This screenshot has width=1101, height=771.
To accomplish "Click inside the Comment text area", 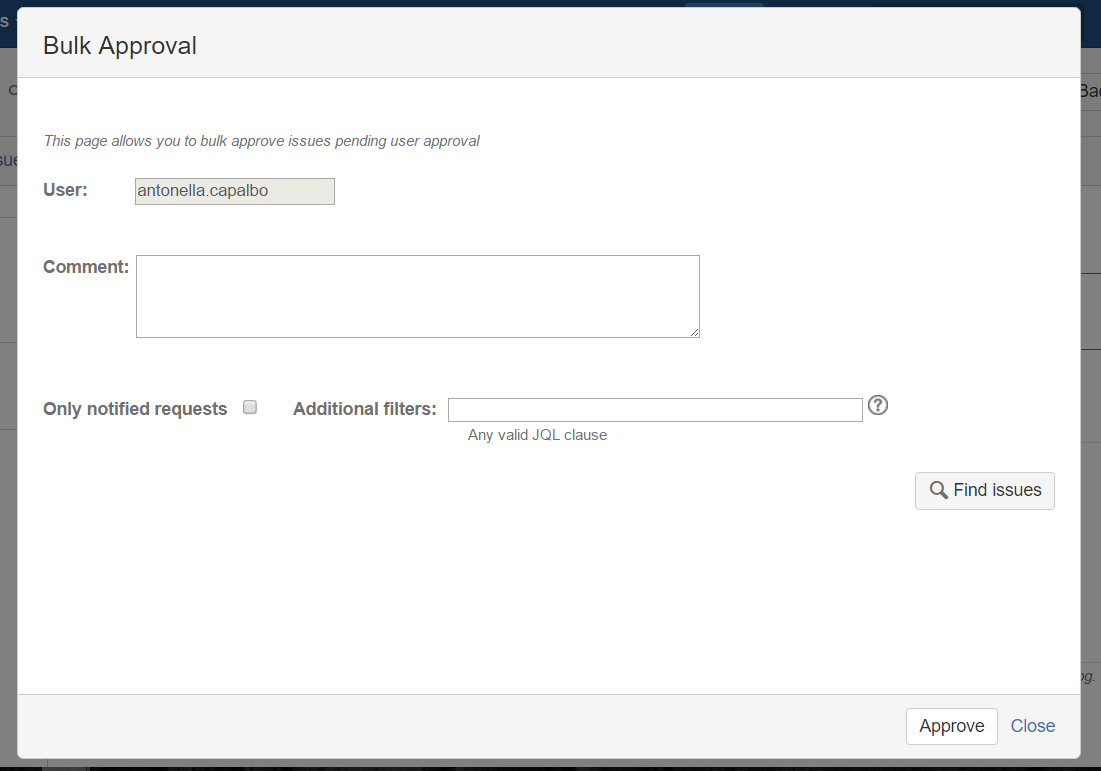I will (x=417, y=296).
